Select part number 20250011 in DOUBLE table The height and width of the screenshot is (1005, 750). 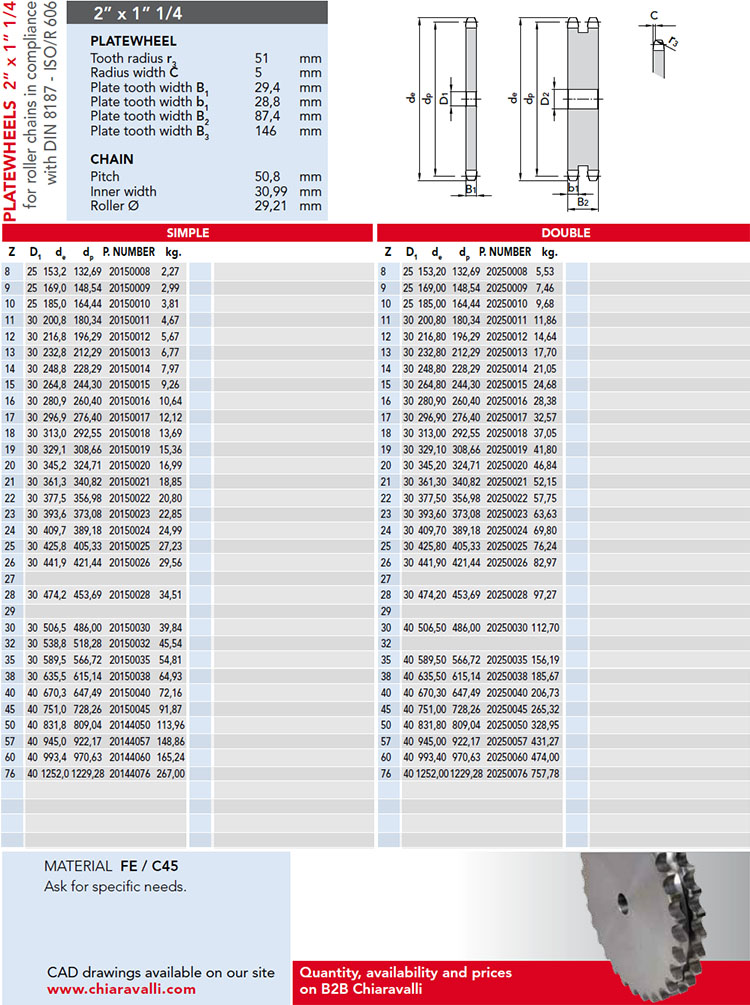pyautogui.click(x=507, y=320)
